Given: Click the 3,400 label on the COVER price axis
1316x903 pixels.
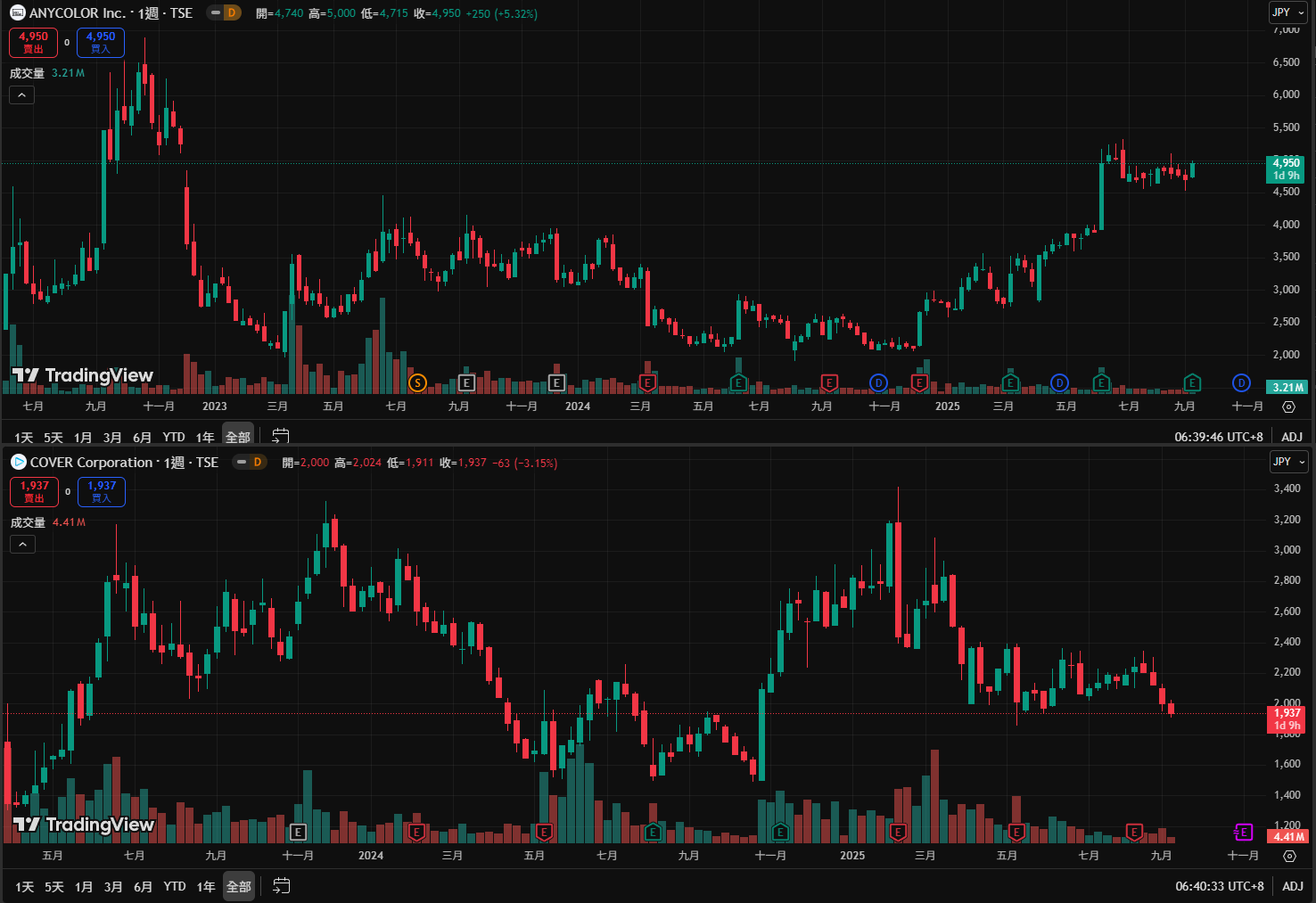Looking at the screenshot, I should click(x=1287, y=488).
